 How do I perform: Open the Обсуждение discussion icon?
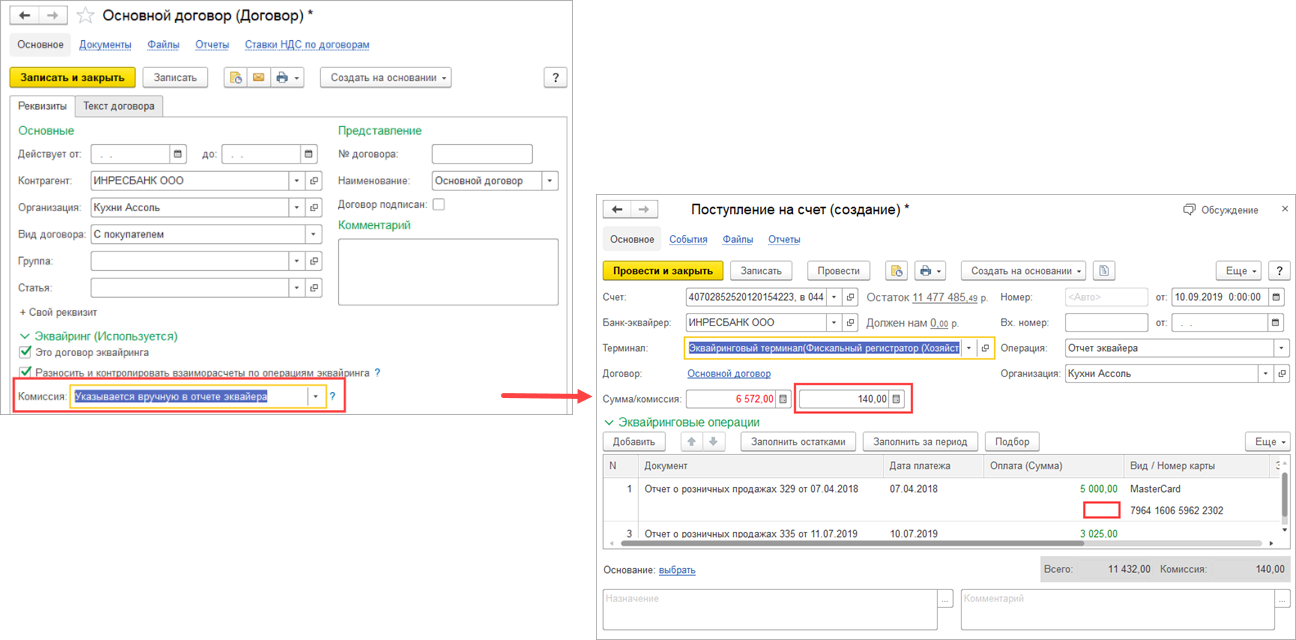click(x=1189, y=210)
